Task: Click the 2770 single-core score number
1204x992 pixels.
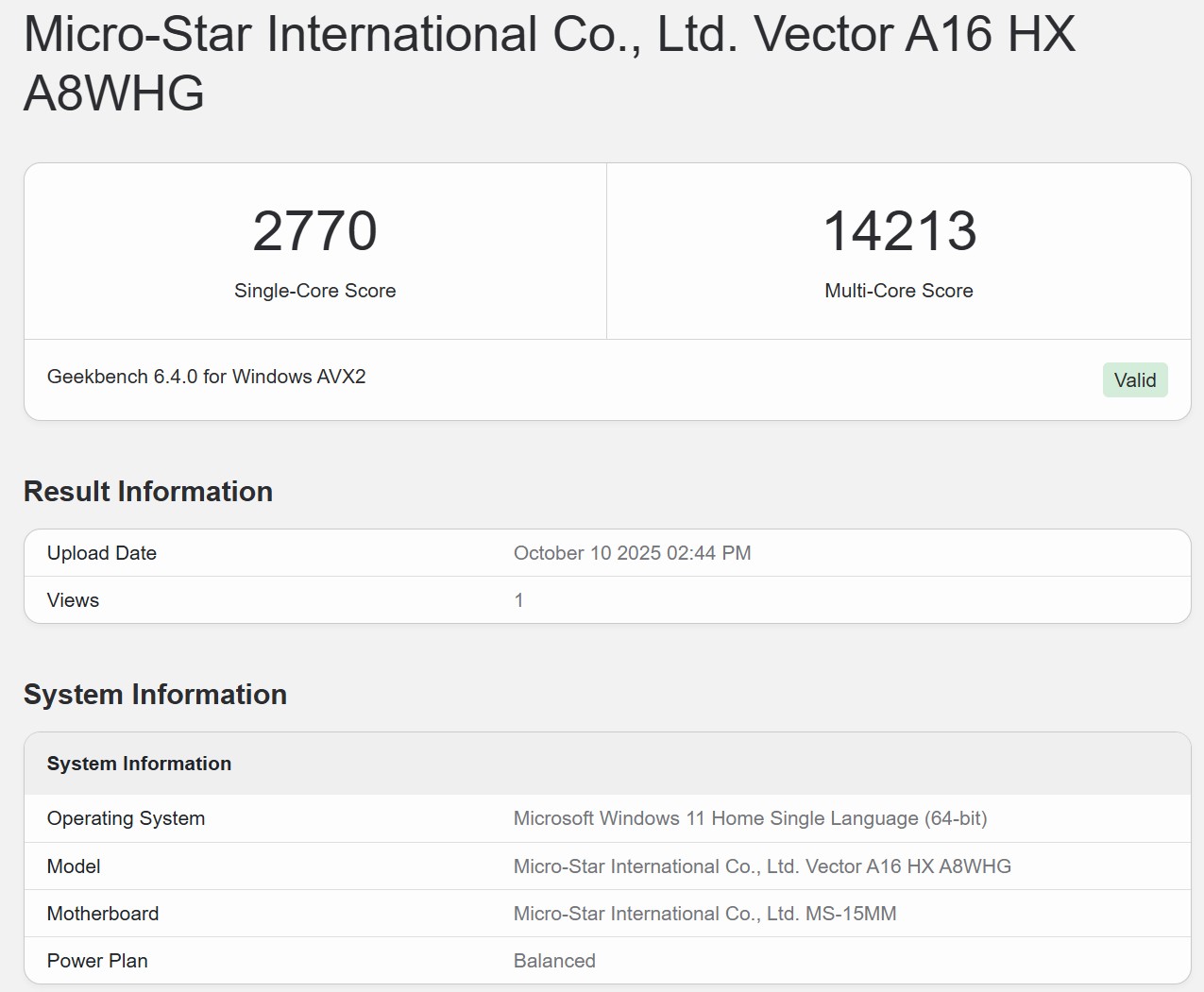Action: click(314, 231)
